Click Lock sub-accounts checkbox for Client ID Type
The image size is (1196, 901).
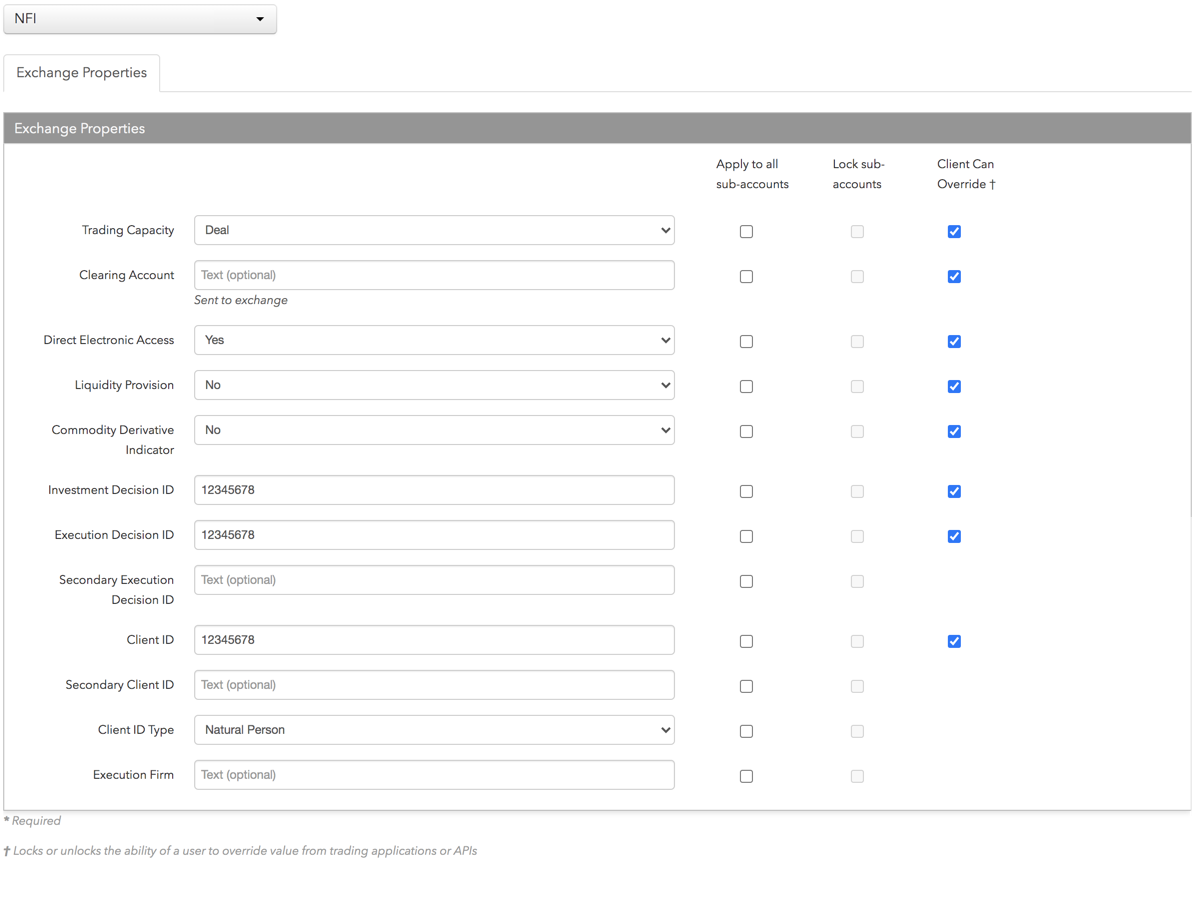[x=857, y=731]
